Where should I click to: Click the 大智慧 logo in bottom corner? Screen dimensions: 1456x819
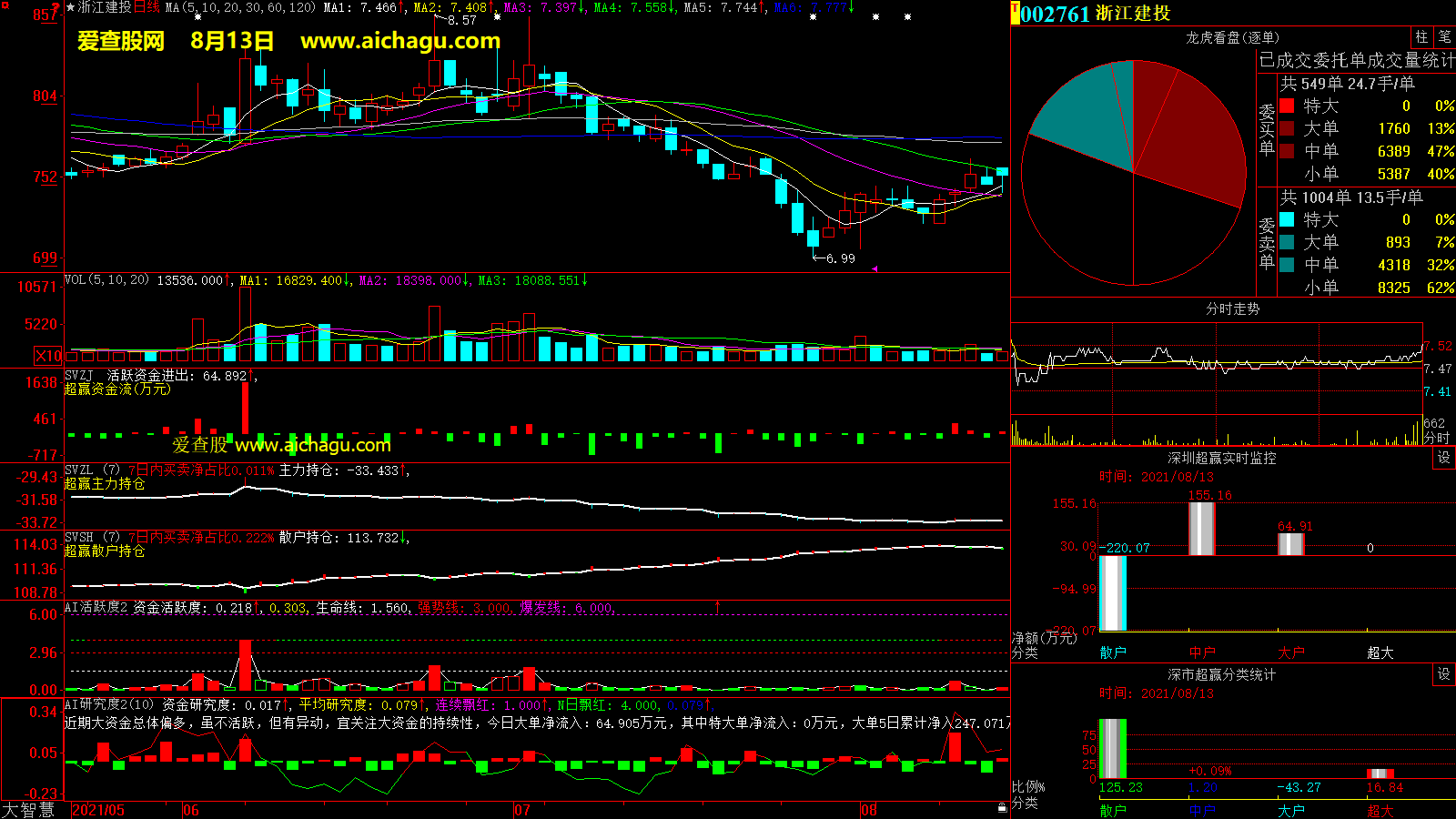point(29,810)
